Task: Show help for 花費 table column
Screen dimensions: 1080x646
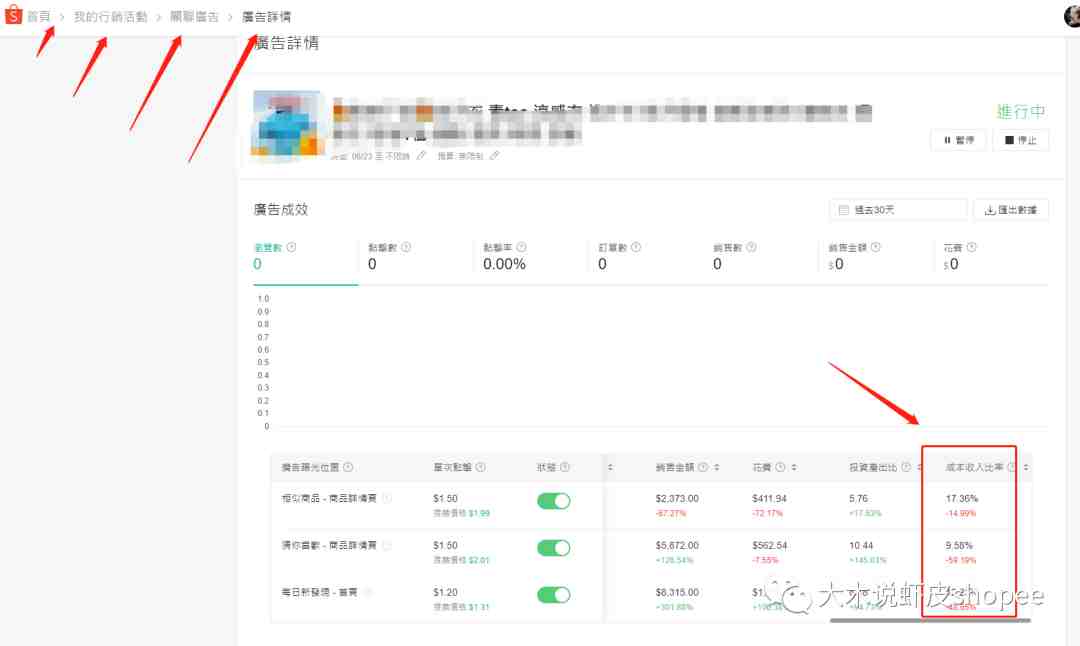Action: click(x=780, y=467)
